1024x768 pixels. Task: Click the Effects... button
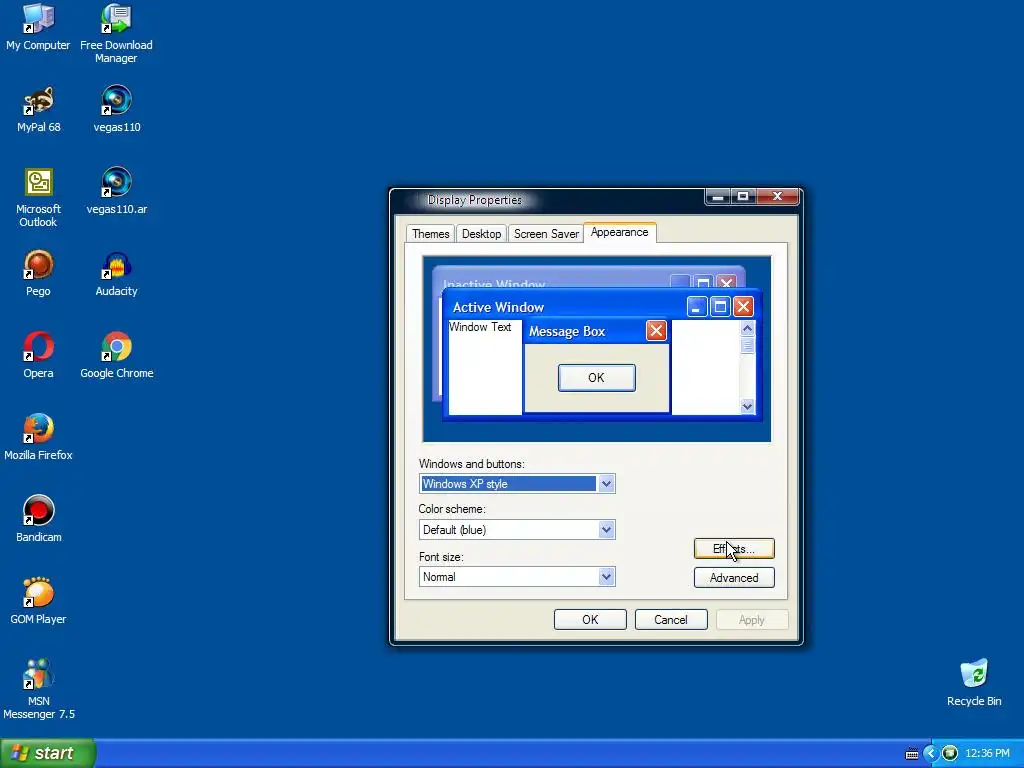[734, 549]
